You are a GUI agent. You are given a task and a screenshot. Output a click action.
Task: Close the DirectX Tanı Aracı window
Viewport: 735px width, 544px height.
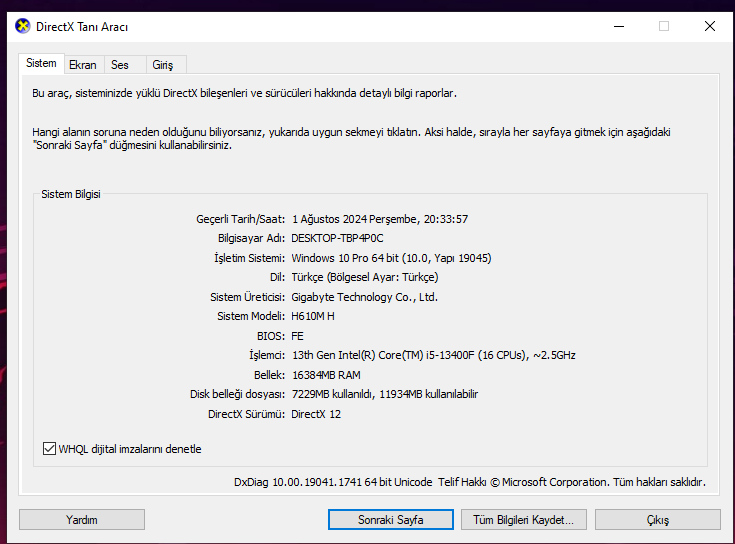pyautogui.click(x=710, y=26)
